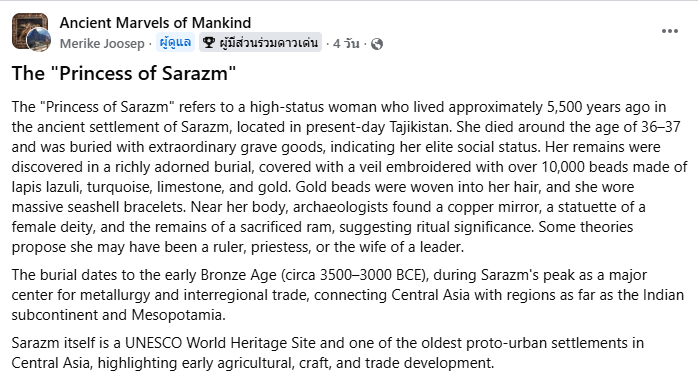Visit Merike Joosep's profile name link

[102, 44]
